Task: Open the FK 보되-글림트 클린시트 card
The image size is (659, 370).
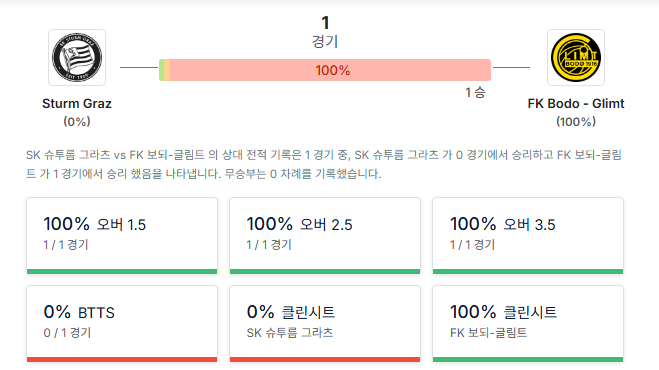Action: pyautogui.click(x=528, y=324)
